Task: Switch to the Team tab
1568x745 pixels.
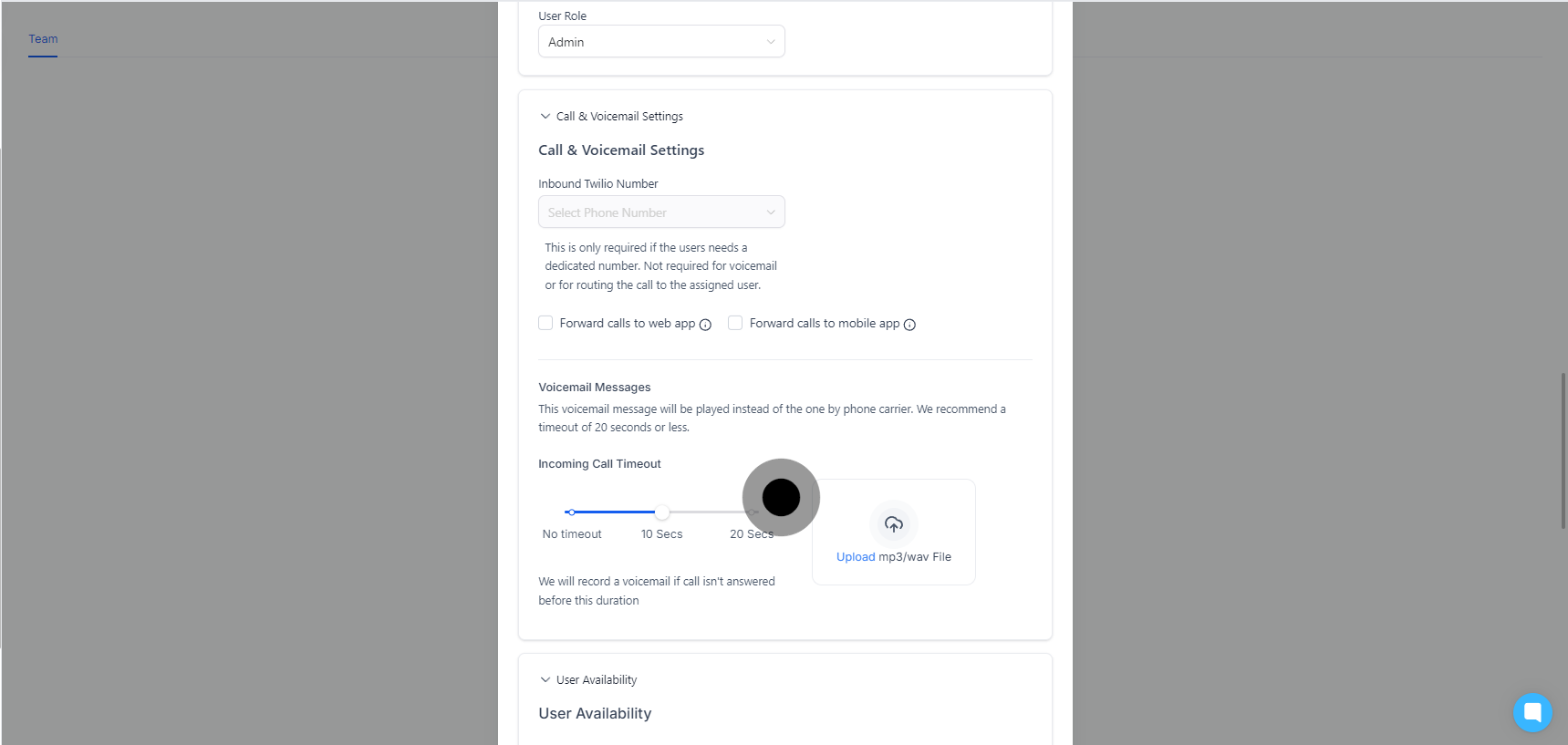Action: coord(43,39)
